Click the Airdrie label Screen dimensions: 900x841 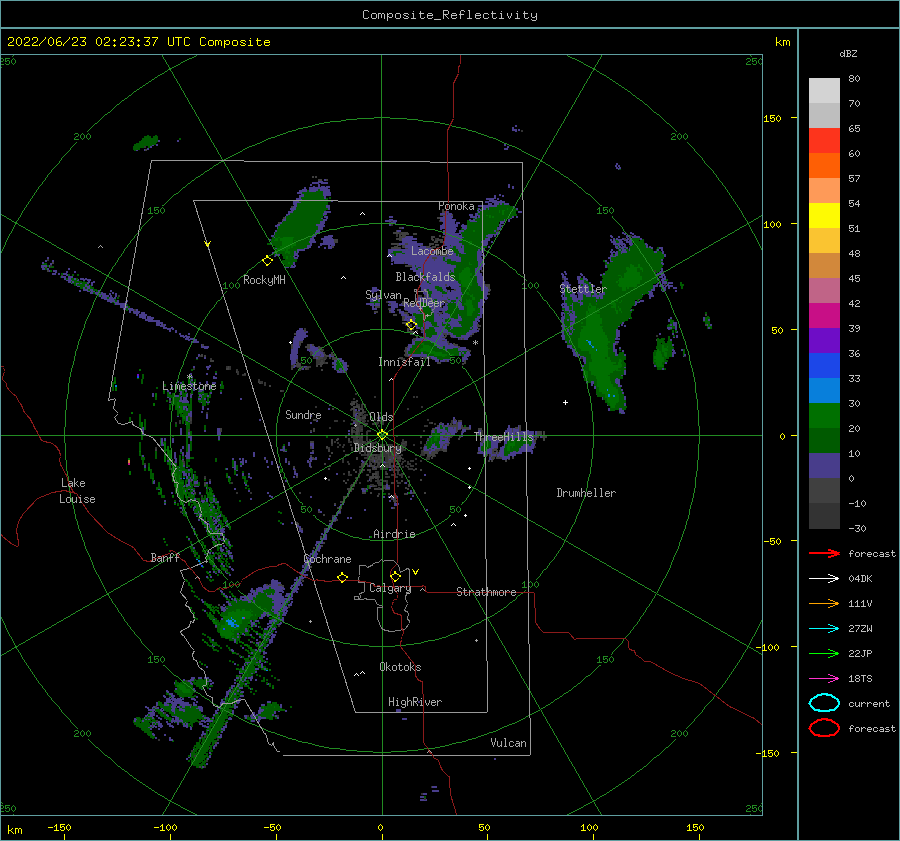pyautogui.click(x=394, y=534)
